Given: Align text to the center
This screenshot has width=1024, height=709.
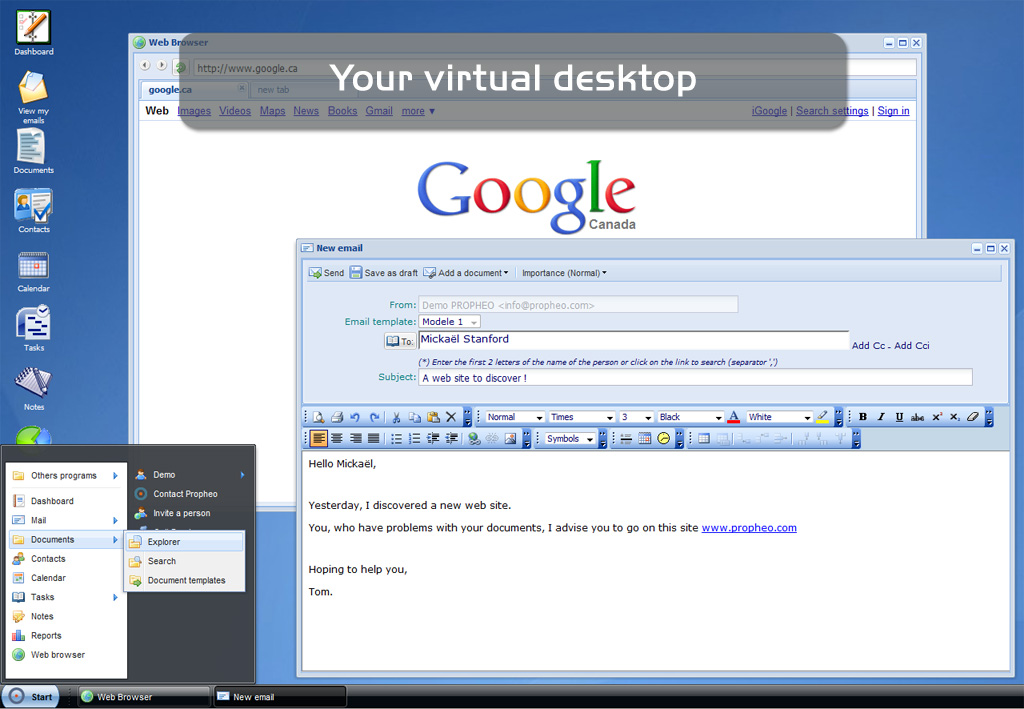Looking at the screenshot, I should click(x=337, y=439).
